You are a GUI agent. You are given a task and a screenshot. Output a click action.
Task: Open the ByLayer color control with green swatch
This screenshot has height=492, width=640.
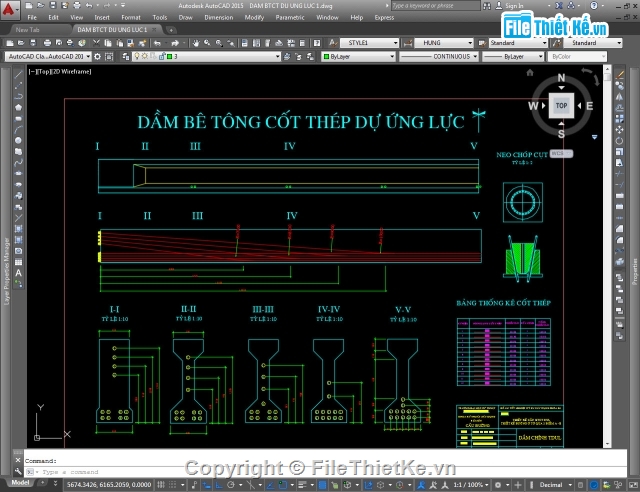[x=358, y=56]
